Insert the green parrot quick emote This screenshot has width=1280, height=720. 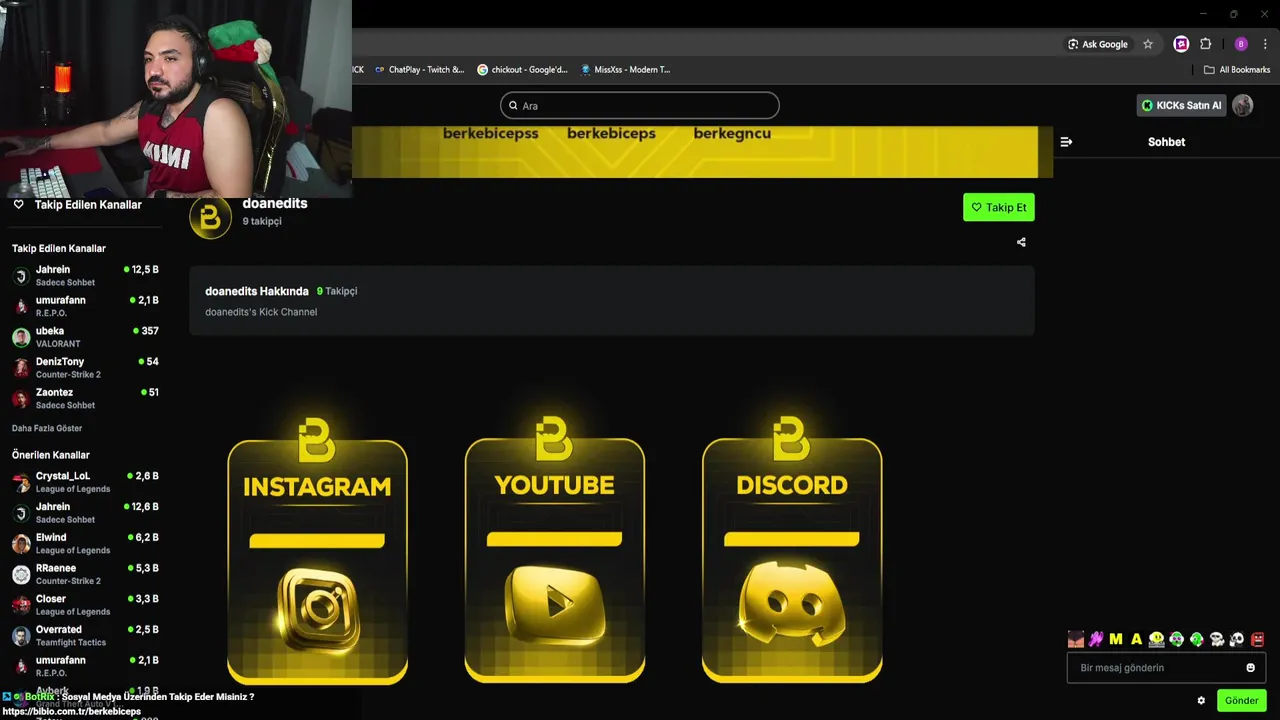(x=1197, y=639)
